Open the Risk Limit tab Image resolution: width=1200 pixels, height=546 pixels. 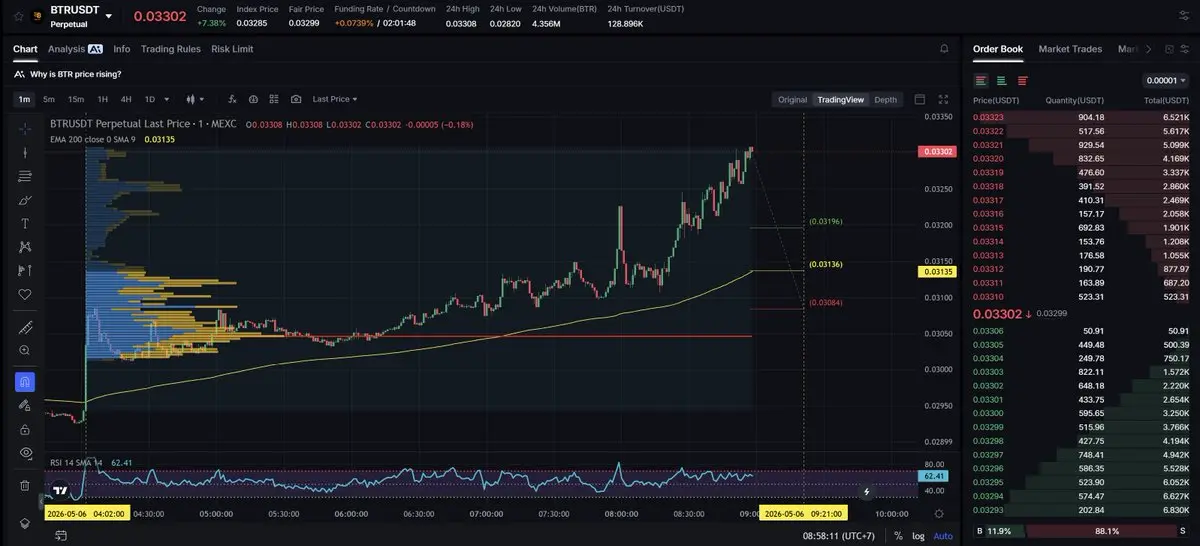pyautogui.click(x=232, y=48)
